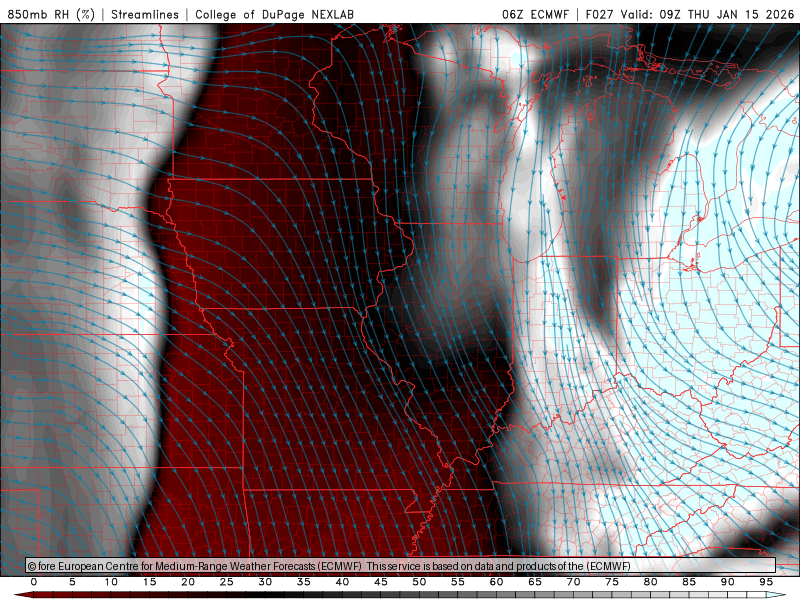The height and width of the screenshot is (600, 800).
Task: Click the "55" humidity scale label
Action: 458,582
